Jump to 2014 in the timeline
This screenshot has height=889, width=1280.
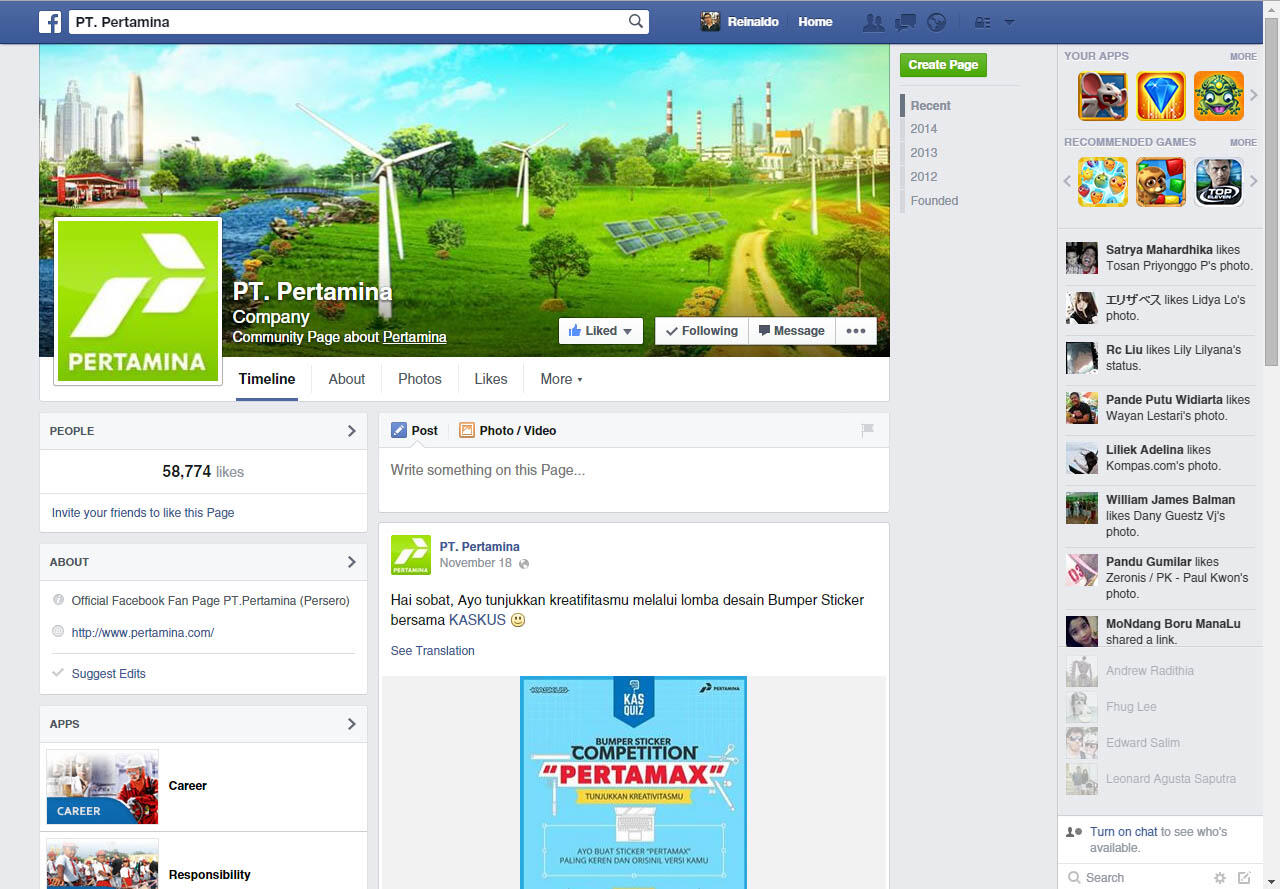click(924, 129)
